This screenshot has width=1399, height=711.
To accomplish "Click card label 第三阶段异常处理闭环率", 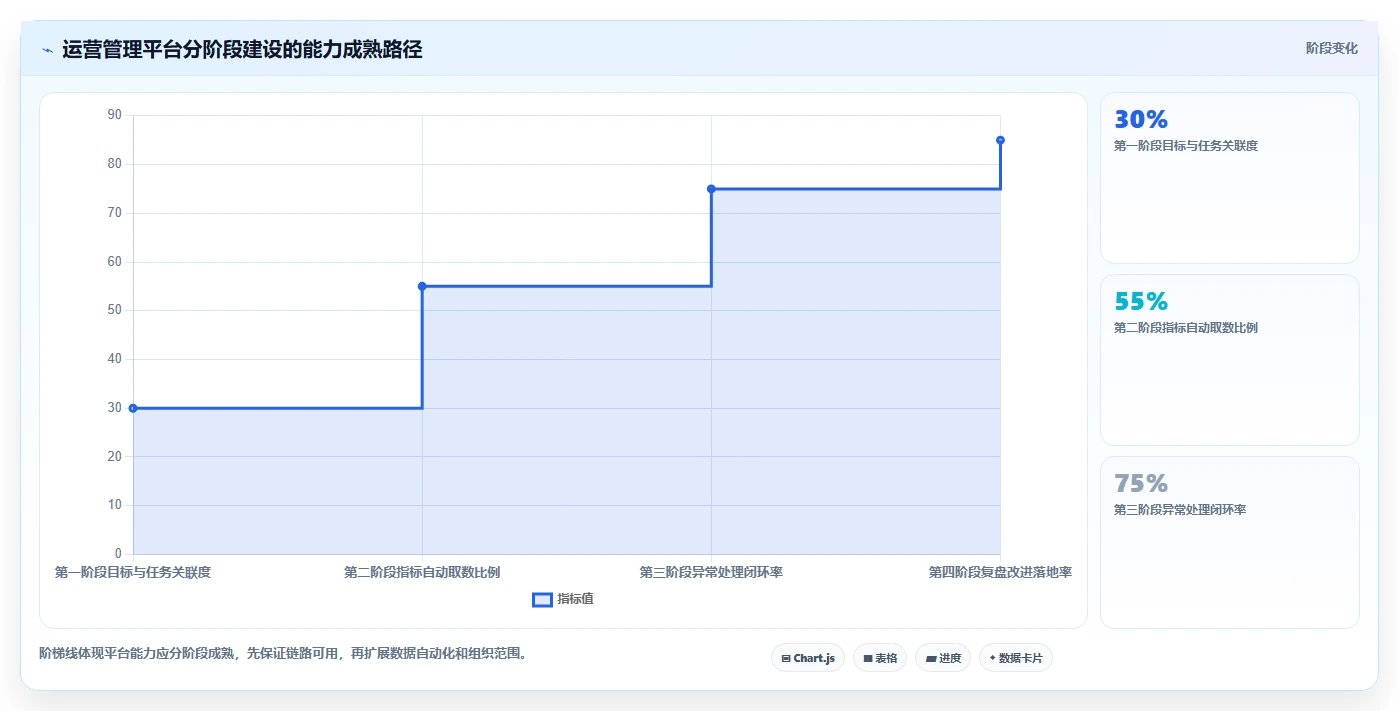I will (1180, 510).
